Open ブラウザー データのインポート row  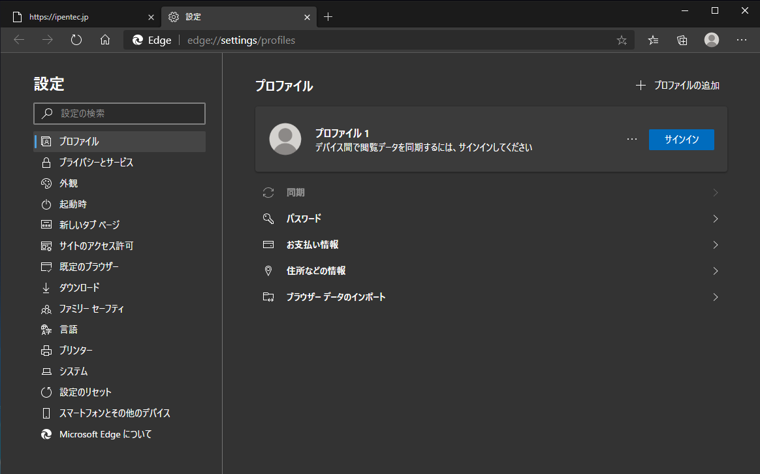coord(491,297)
